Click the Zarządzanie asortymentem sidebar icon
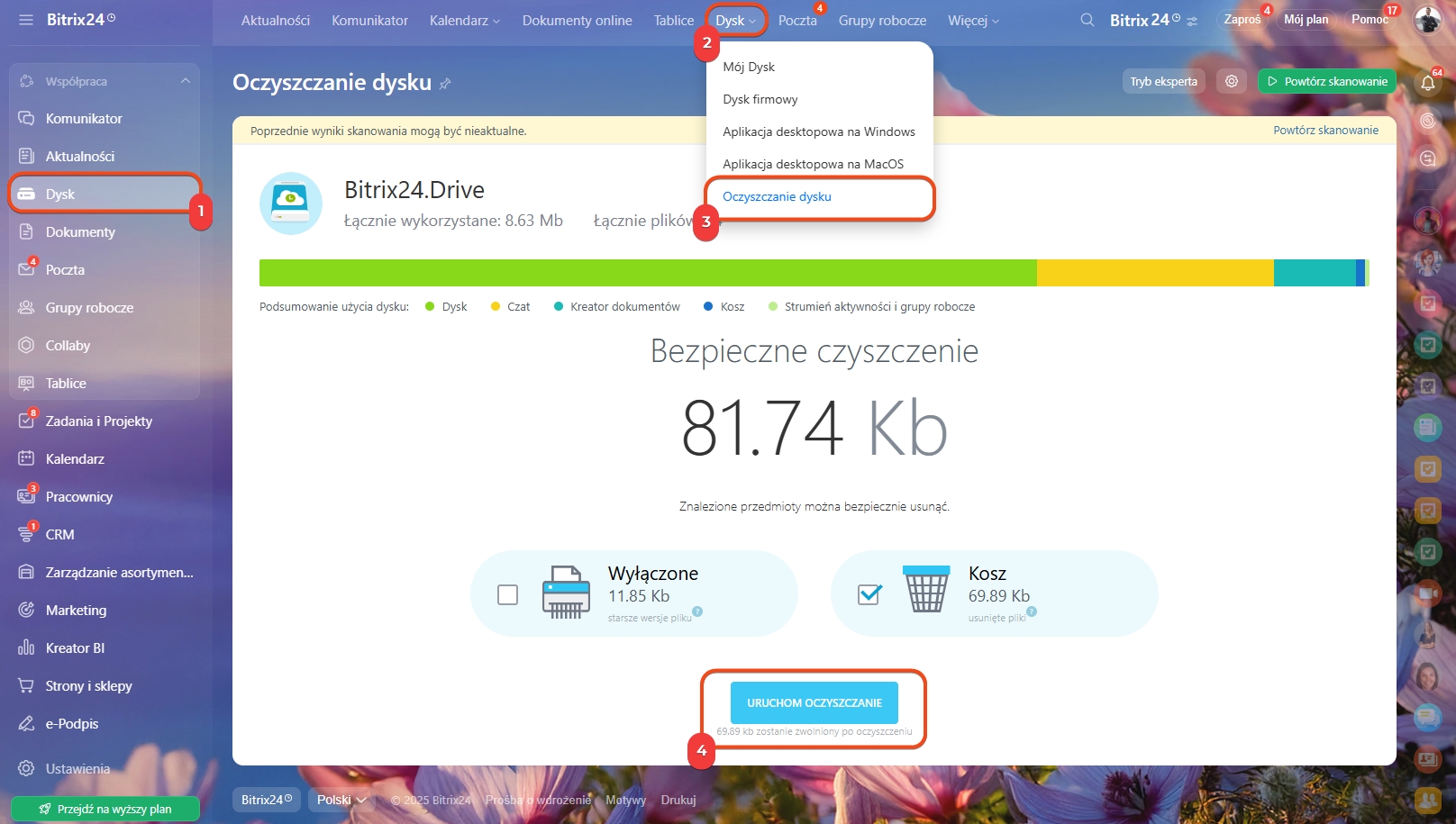Viewport: 1456px width, 824px height. 26,572
